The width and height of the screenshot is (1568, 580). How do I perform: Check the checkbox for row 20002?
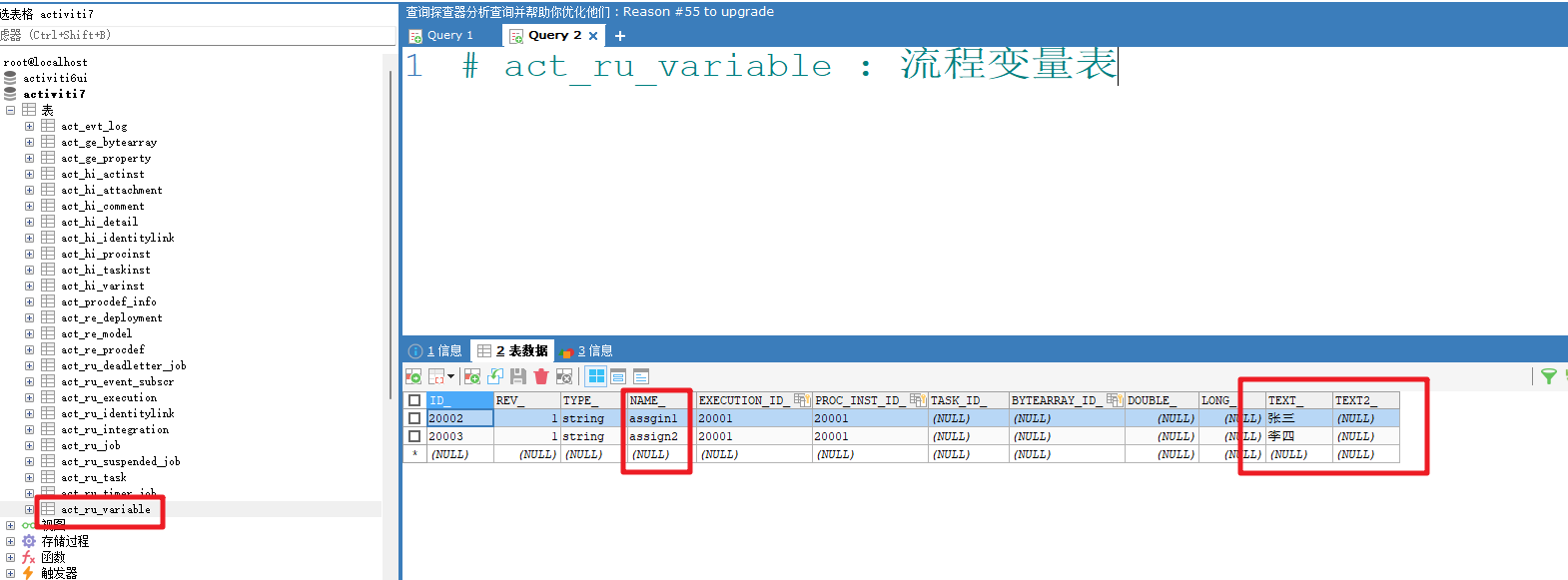pyautogui.click(x=414, y=418)
